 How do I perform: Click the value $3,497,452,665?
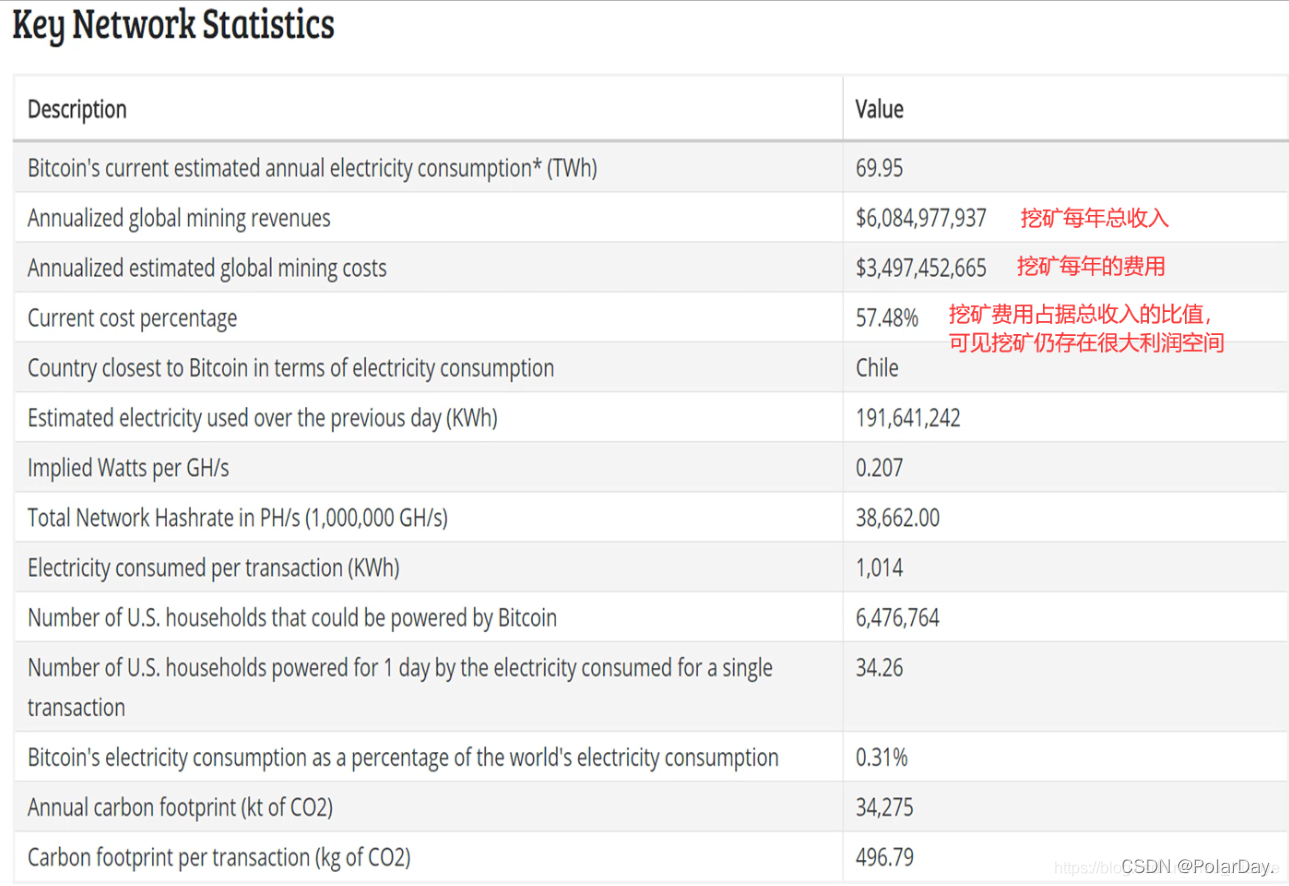(x=921, y=268)
